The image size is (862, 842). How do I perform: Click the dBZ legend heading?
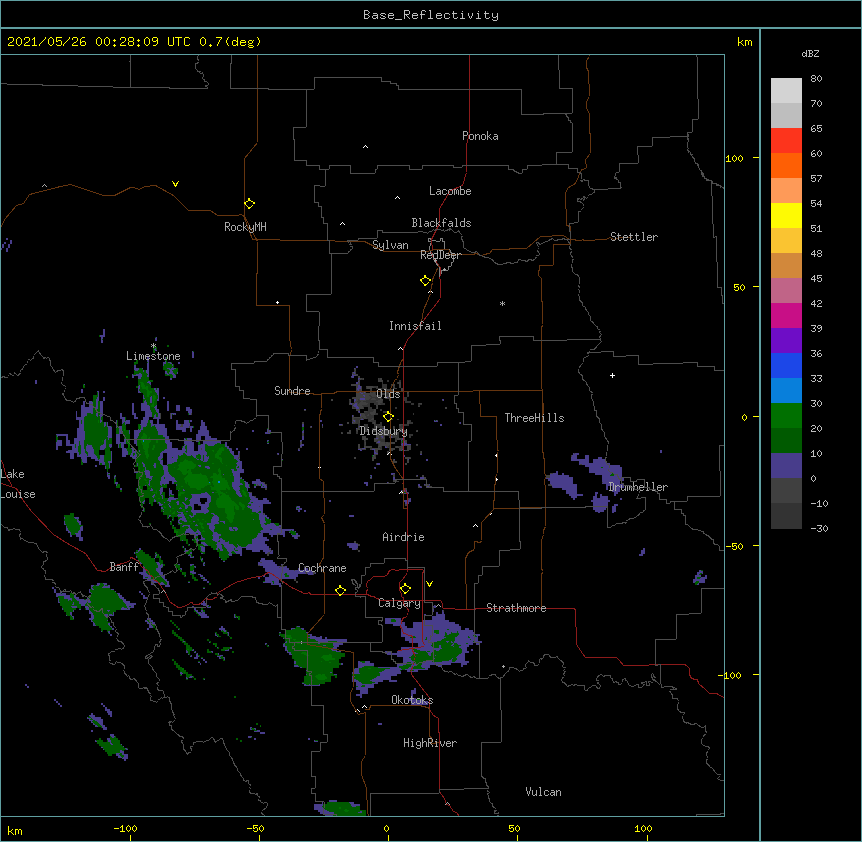point(810,53)
